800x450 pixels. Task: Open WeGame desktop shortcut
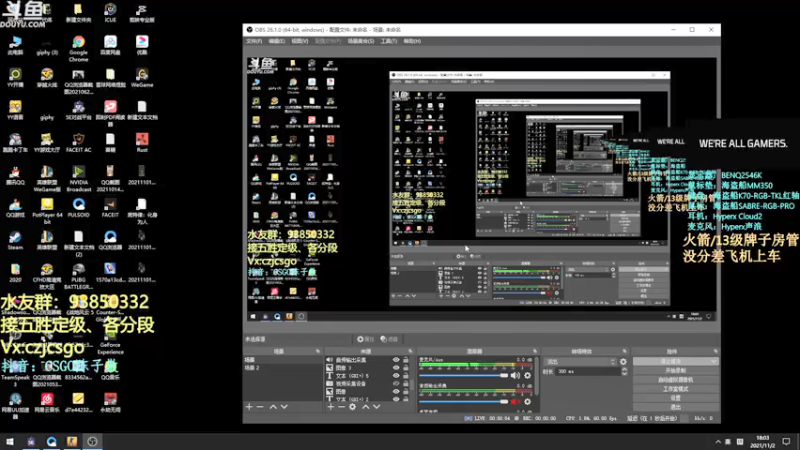[142, 78]
